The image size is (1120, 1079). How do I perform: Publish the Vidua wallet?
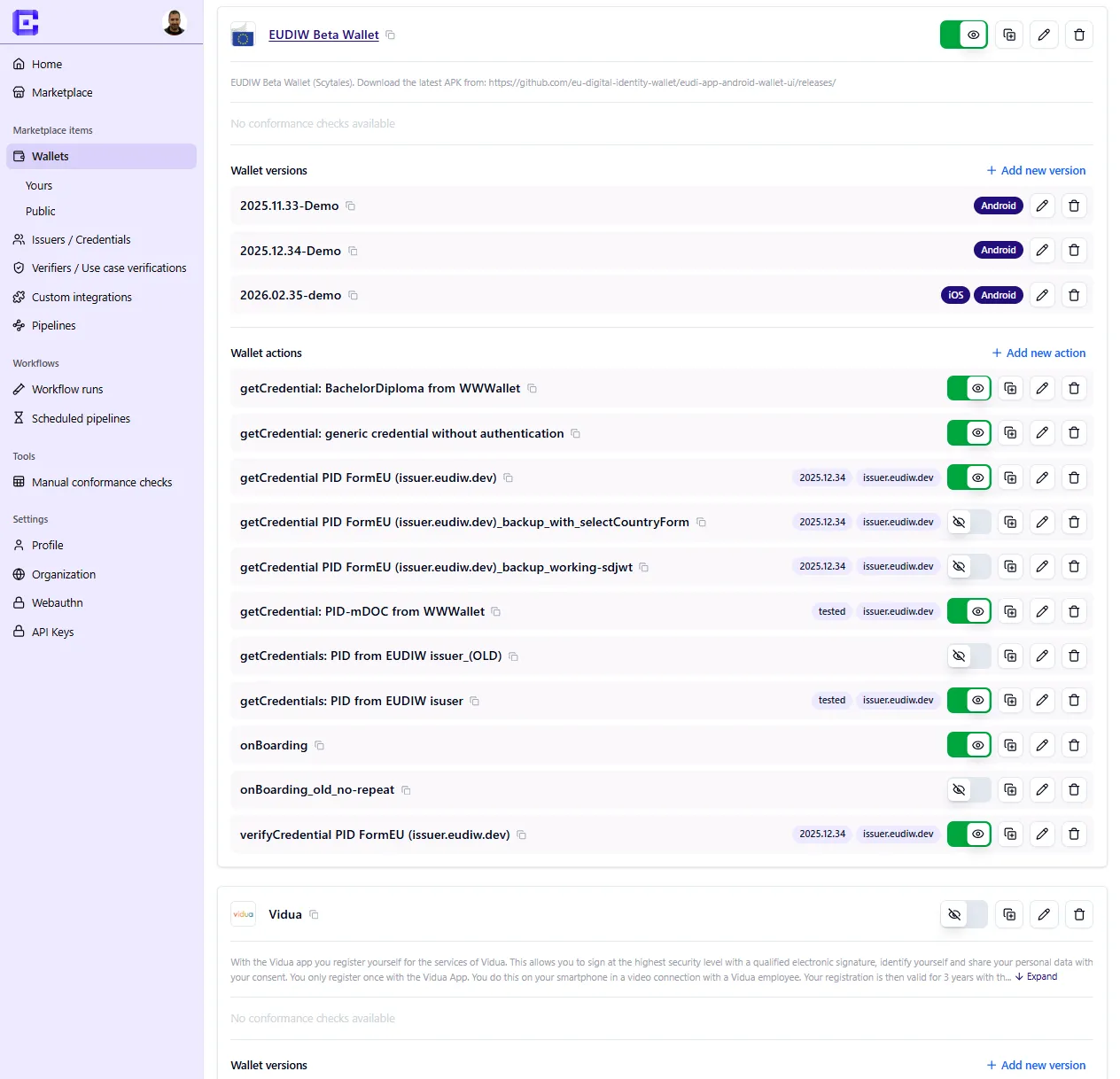(x=964, y=914)
